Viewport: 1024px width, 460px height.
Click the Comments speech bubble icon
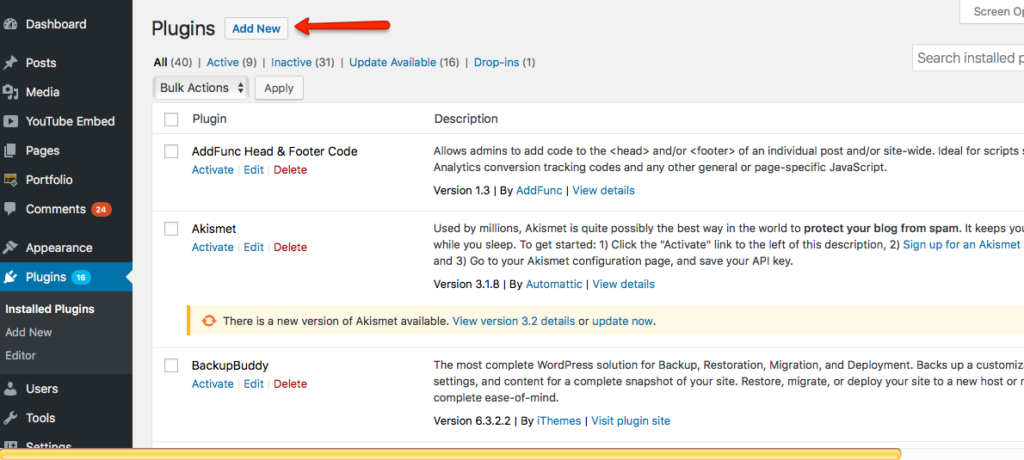coord(11,210)
